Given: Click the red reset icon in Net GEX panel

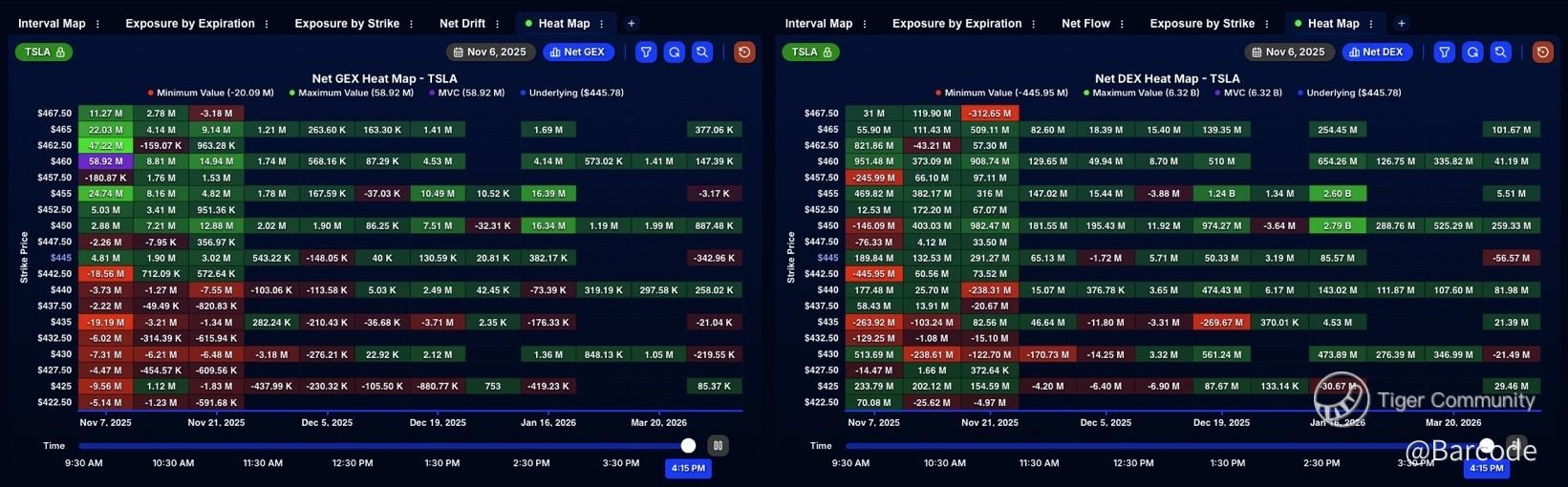Looking at the screenshot, I should [x=744, y=53].
